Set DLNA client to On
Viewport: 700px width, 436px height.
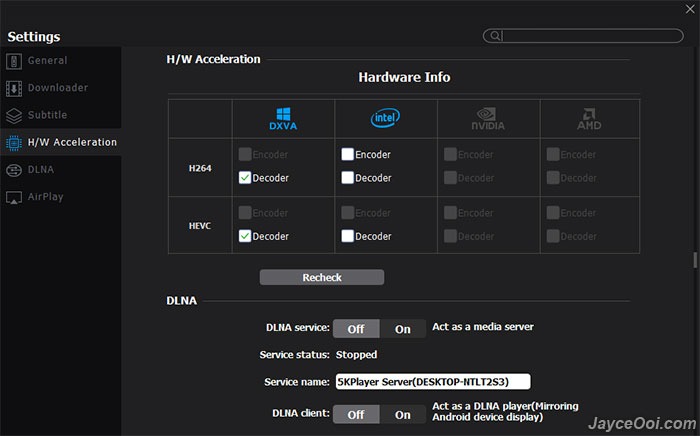403,415
